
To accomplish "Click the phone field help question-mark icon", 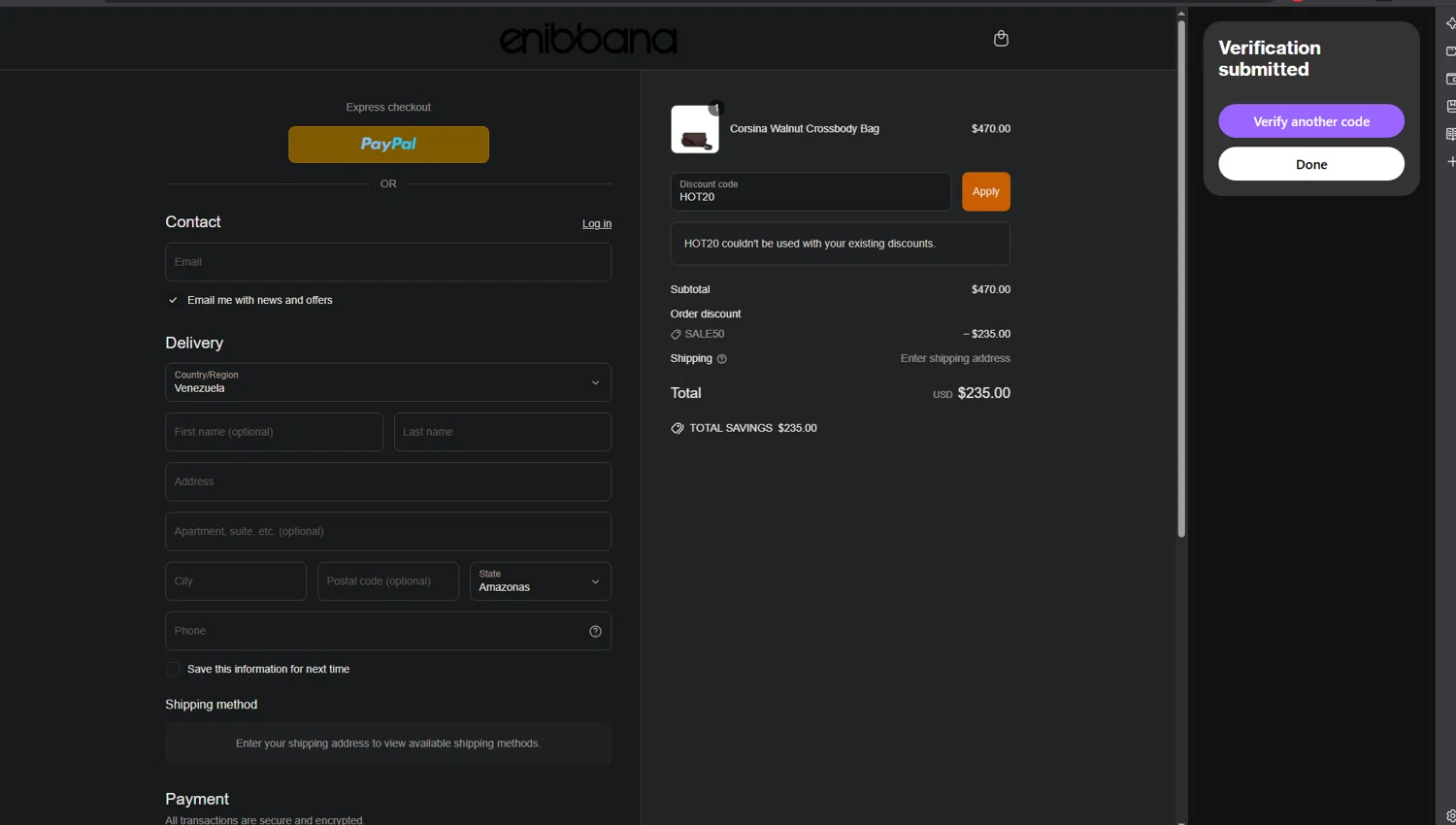I will click(595, 632).
